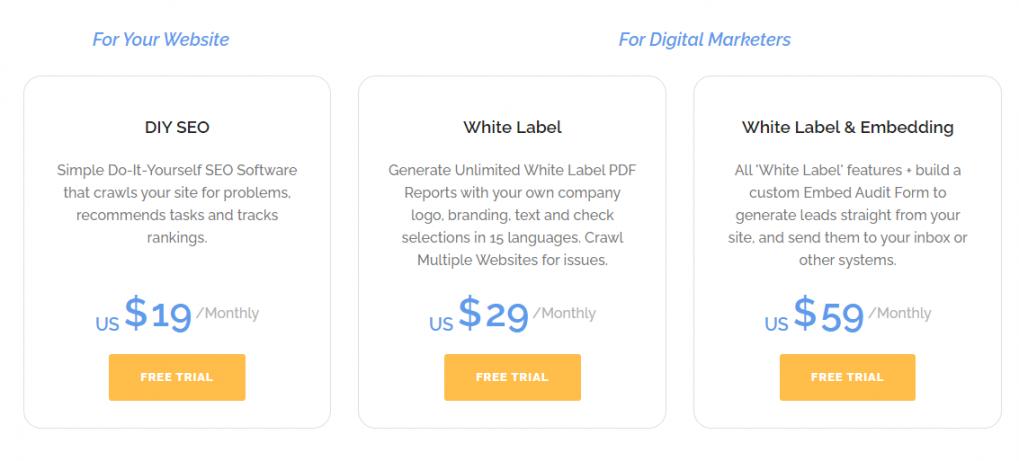Click the White Label PDF Reports description

(x=512, y=215)
